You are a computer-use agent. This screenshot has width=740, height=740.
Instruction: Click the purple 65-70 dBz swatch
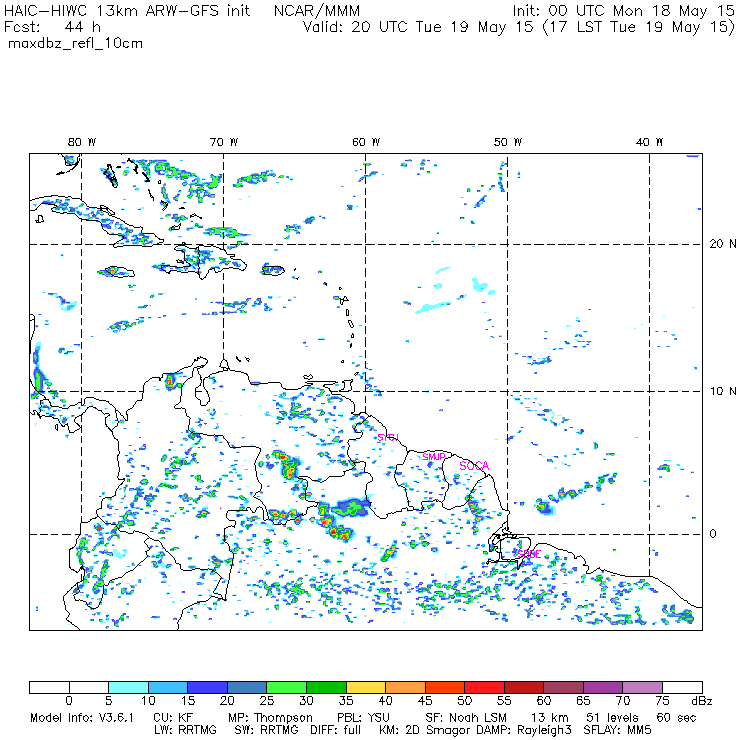(x=603, y=687)
